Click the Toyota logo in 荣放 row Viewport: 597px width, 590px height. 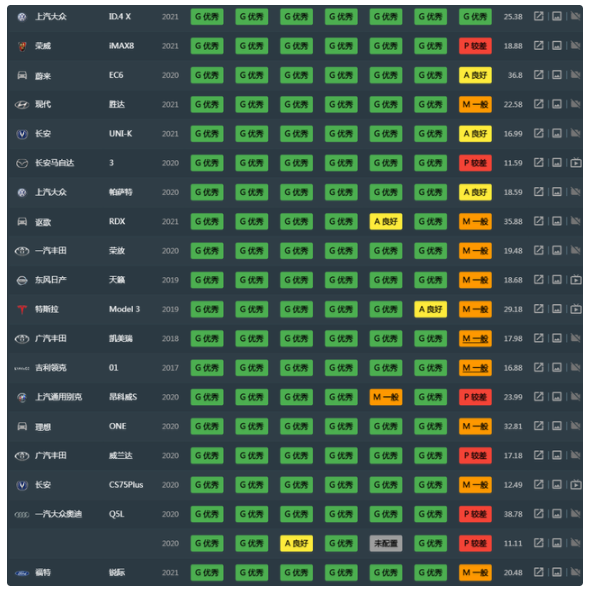click(x=22, y=251)
